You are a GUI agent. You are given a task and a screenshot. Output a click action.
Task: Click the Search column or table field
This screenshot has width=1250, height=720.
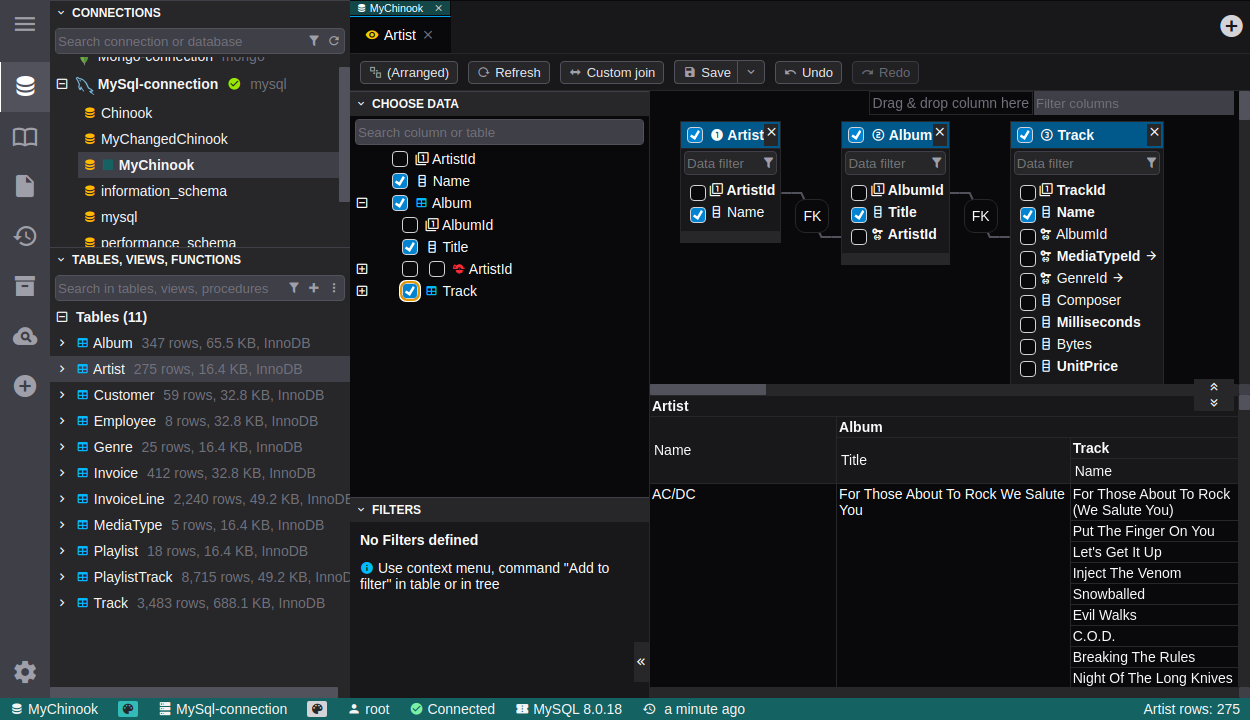(499, 132)
